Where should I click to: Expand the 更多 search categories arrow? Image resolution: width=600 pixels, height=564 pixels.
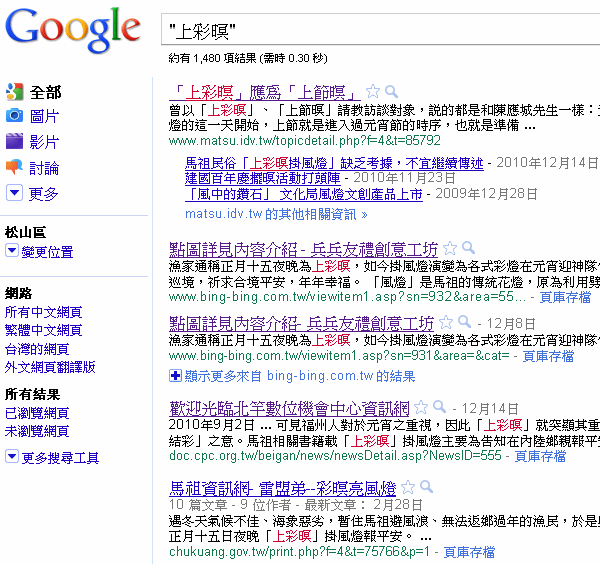coord(14,192)
